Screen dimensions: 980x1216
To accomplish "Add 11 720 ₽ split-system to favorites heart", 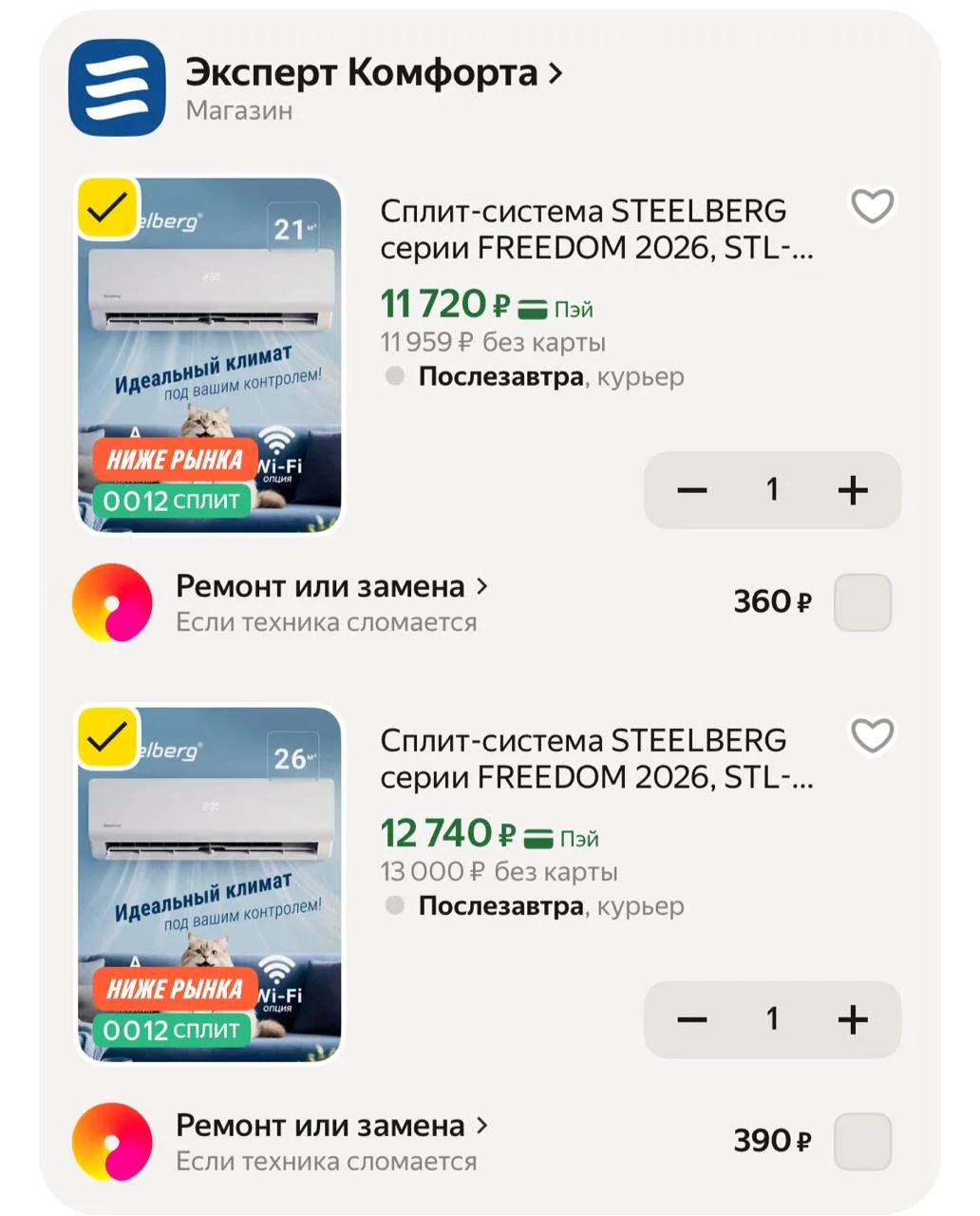I will pyautogui.click(x=872, y=206).
